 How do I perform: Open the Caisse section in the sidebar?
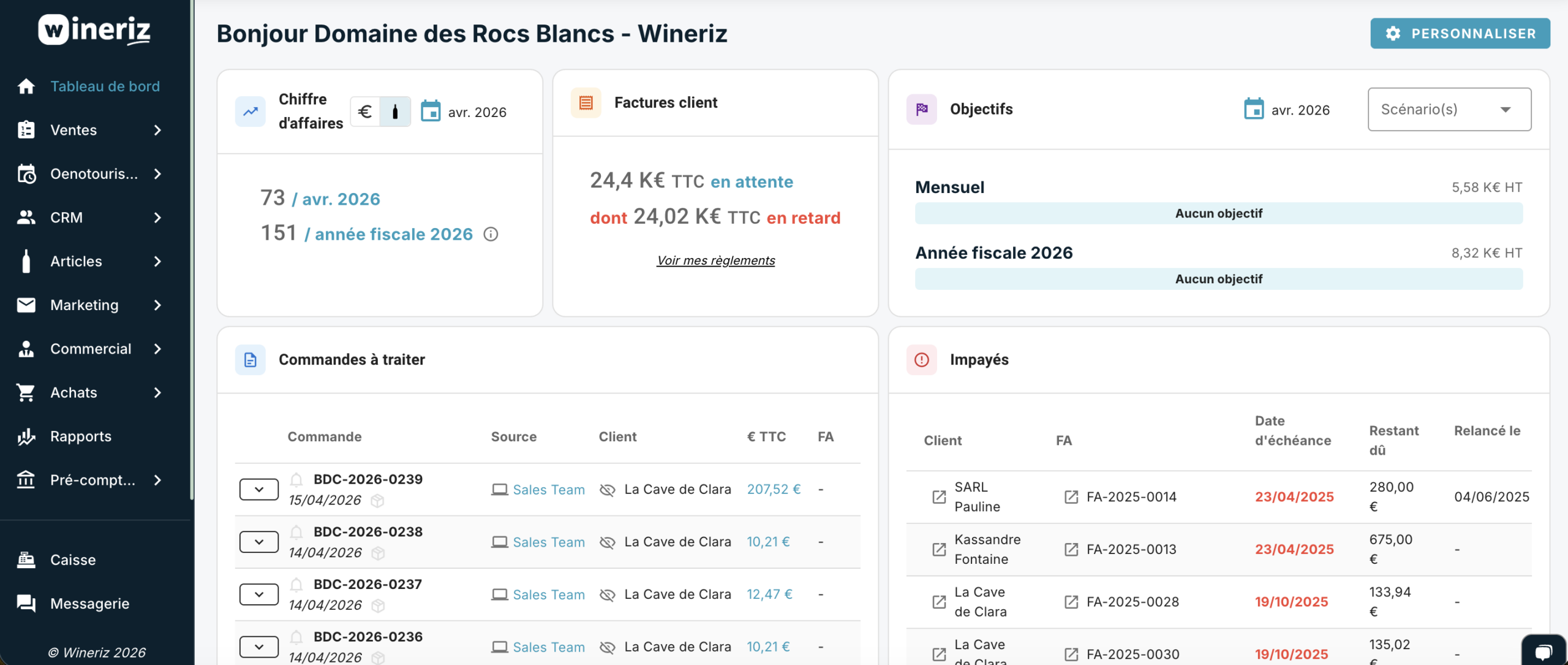coord(72,560)
